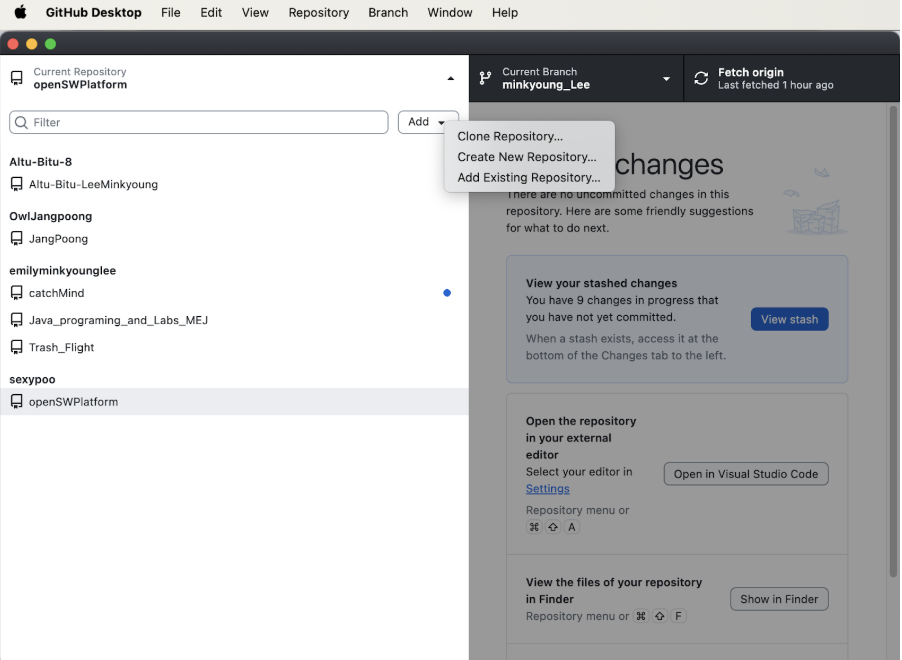Open the Window menu

[450, 13]
